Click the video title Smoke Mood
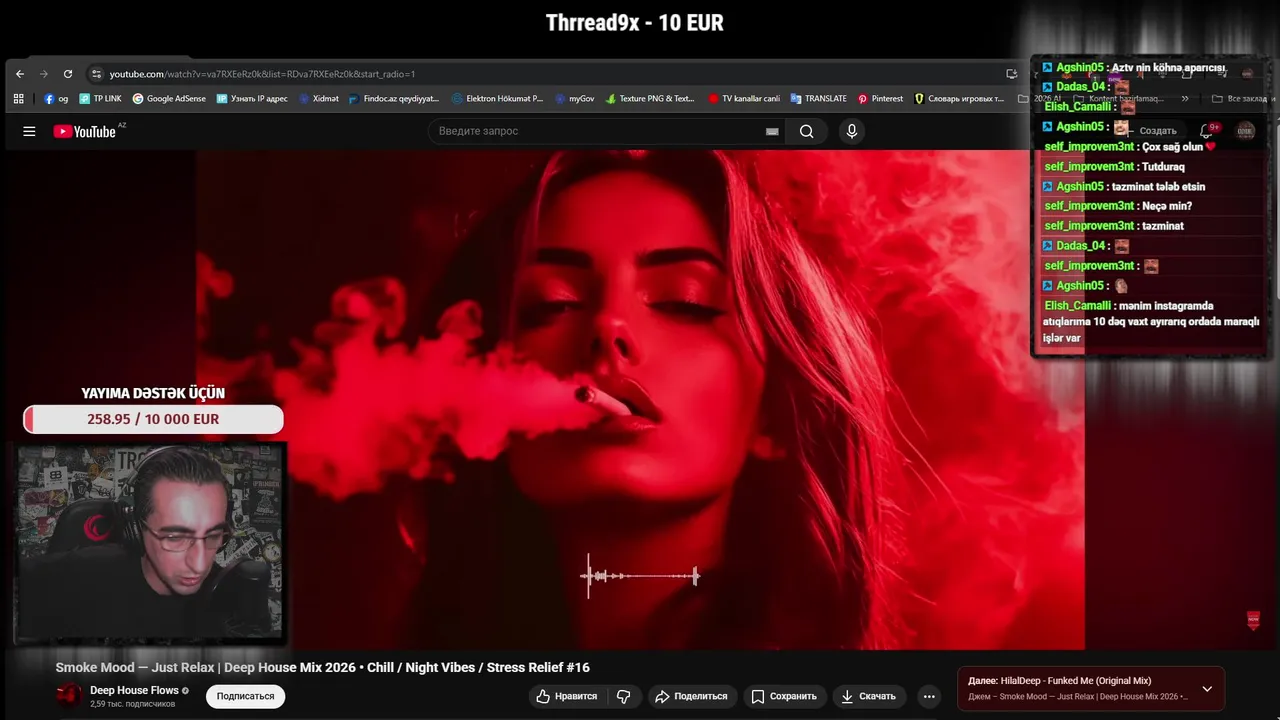The image size is (1280, 720). tap(322, 667)
